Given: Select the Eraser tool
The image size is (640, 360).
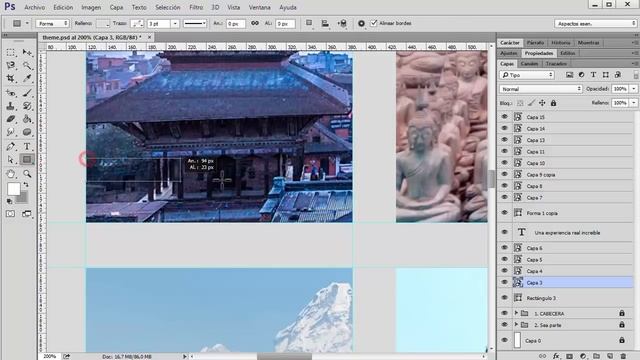Looking at the screenshot, I should 11,119.
